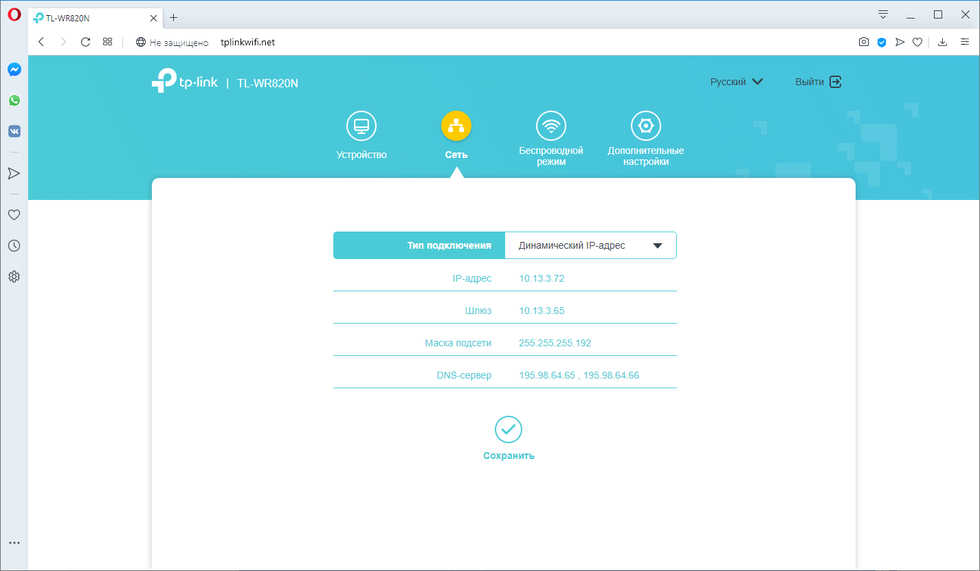Open the Устройство (Device) section icon

(x=361, y=126)
